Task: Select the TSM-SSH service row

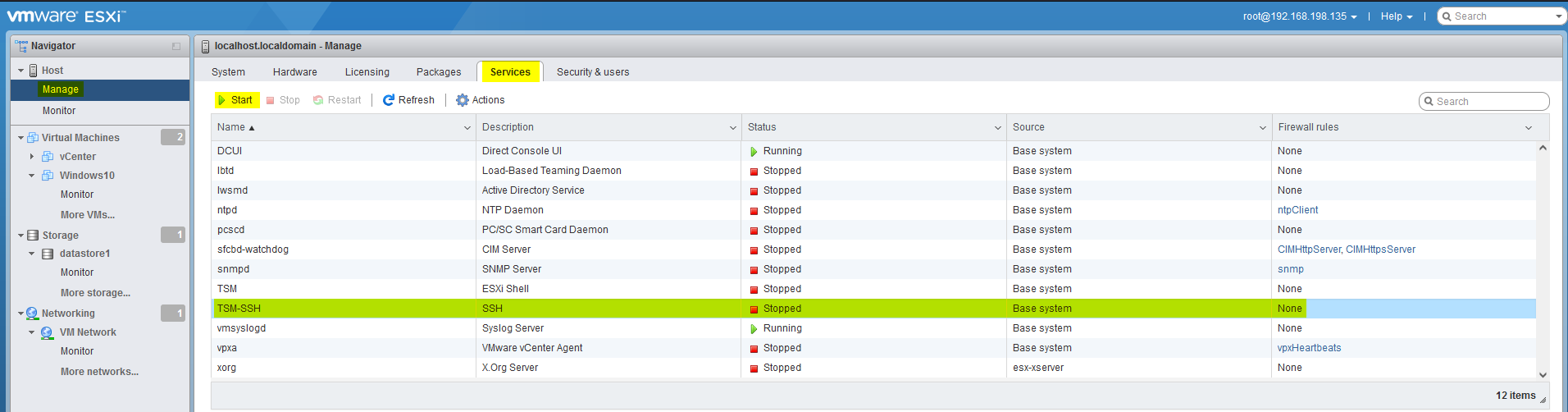Action: tap(873, 309)
